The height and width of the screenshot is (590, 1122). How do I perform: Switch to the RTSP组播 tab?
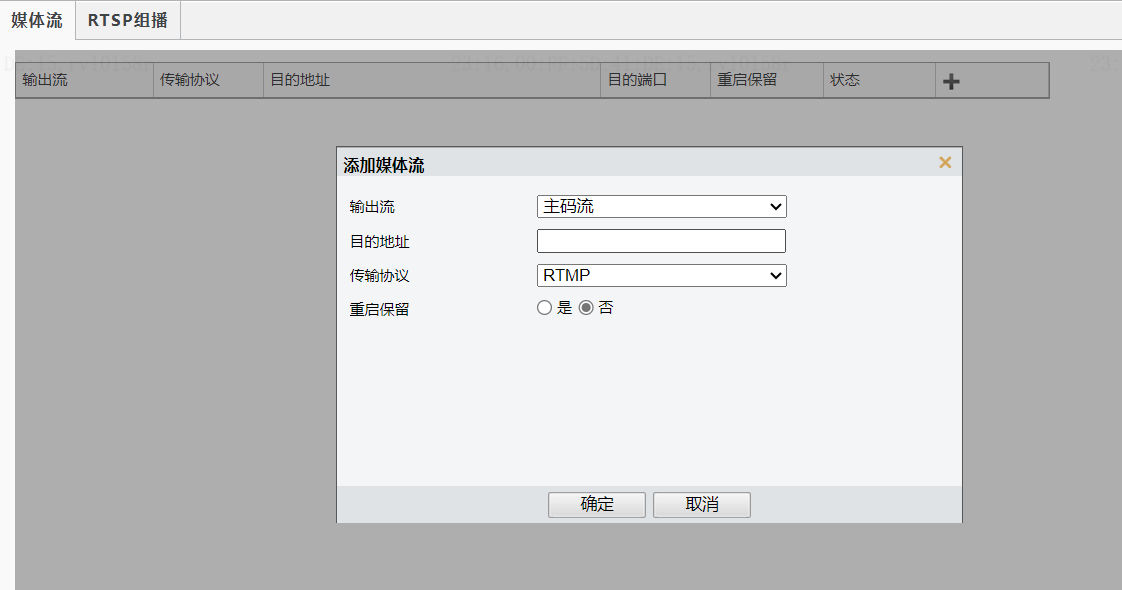click(127, 19)
